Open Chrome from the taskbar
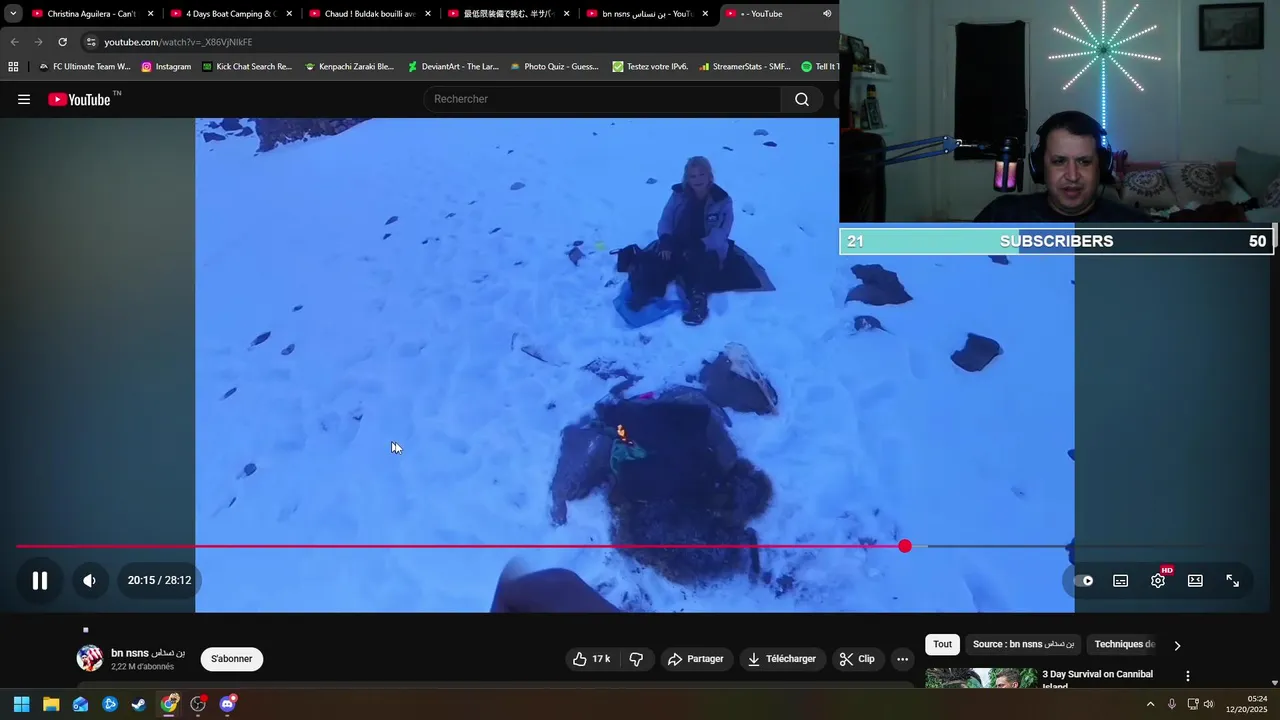This screenshot has width=1280, height=720. [x=169, y=704]
